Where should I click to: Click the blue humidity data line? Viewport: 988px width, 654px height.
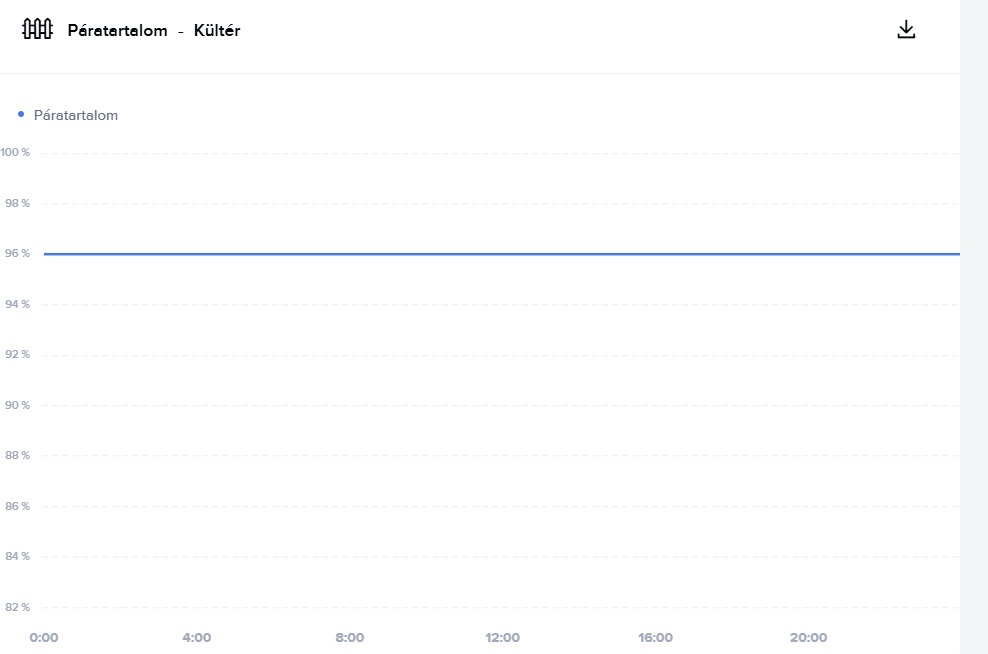click(x=500, y=254)
